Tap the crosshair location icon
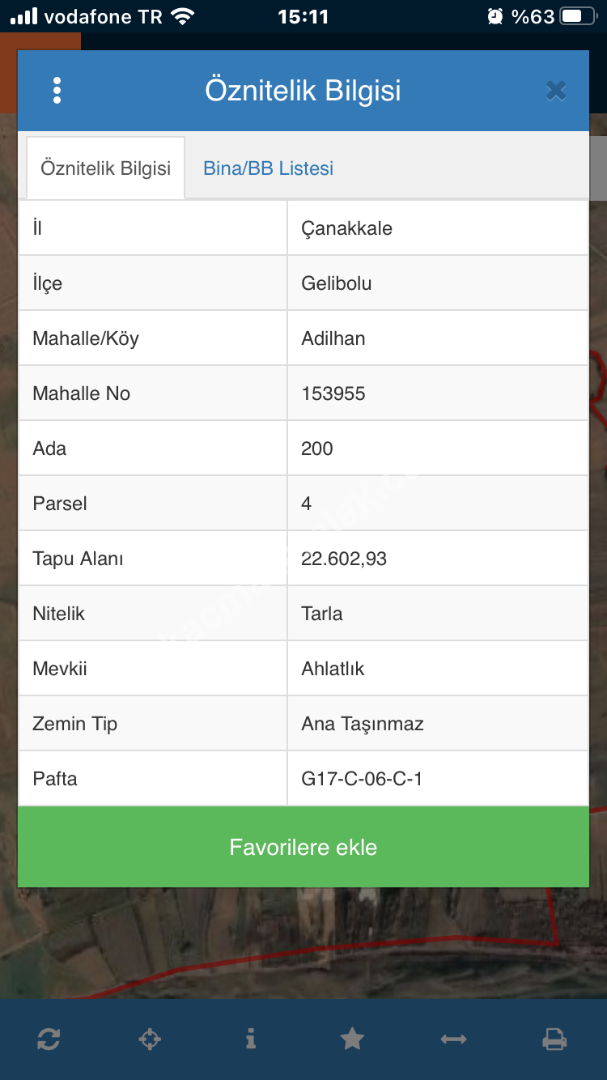This screenshot has height=1080, width=607. coord(149,1039)
